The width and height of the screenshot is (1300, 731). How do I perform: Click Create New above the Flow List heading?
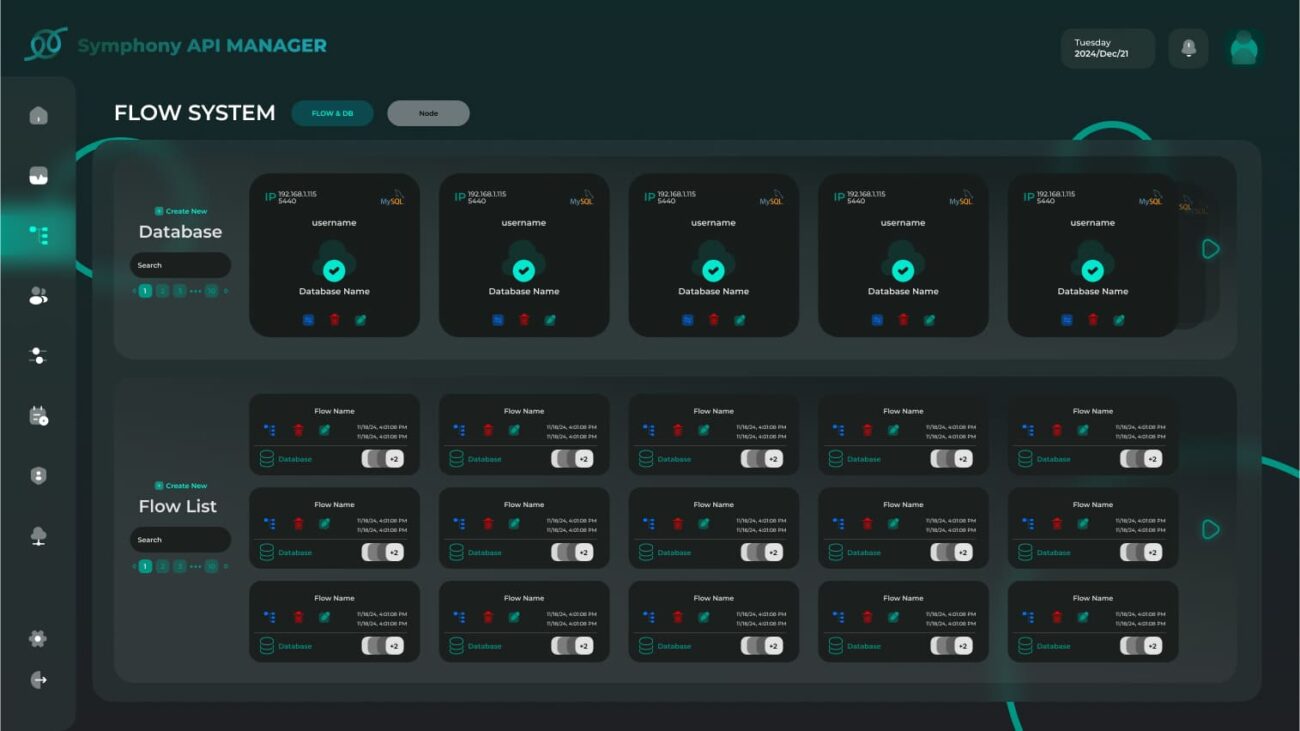tap(181, 485)
